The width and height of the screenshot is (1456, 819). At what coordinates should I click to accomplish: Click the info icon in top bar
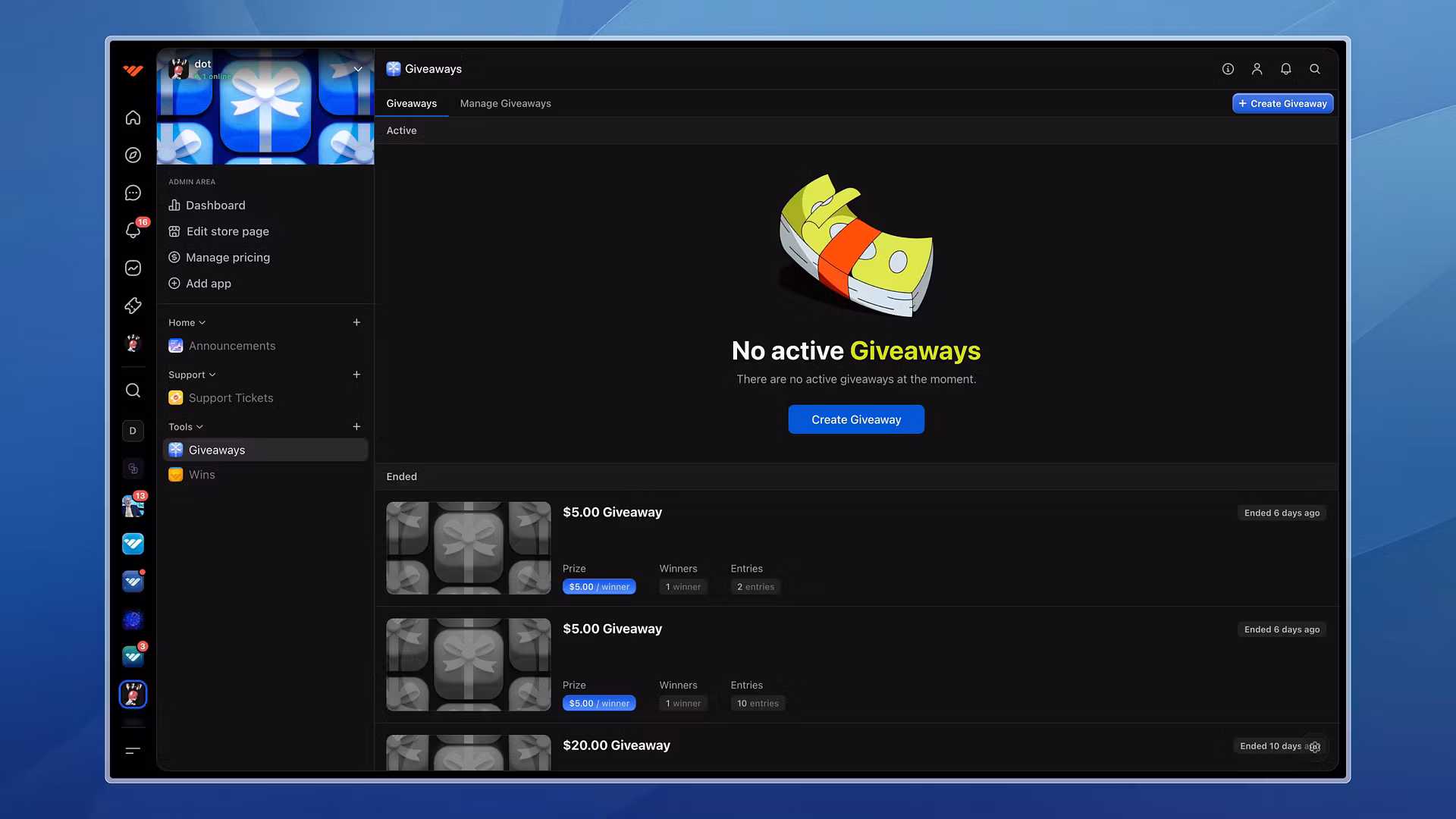[x=1228, y=69]
